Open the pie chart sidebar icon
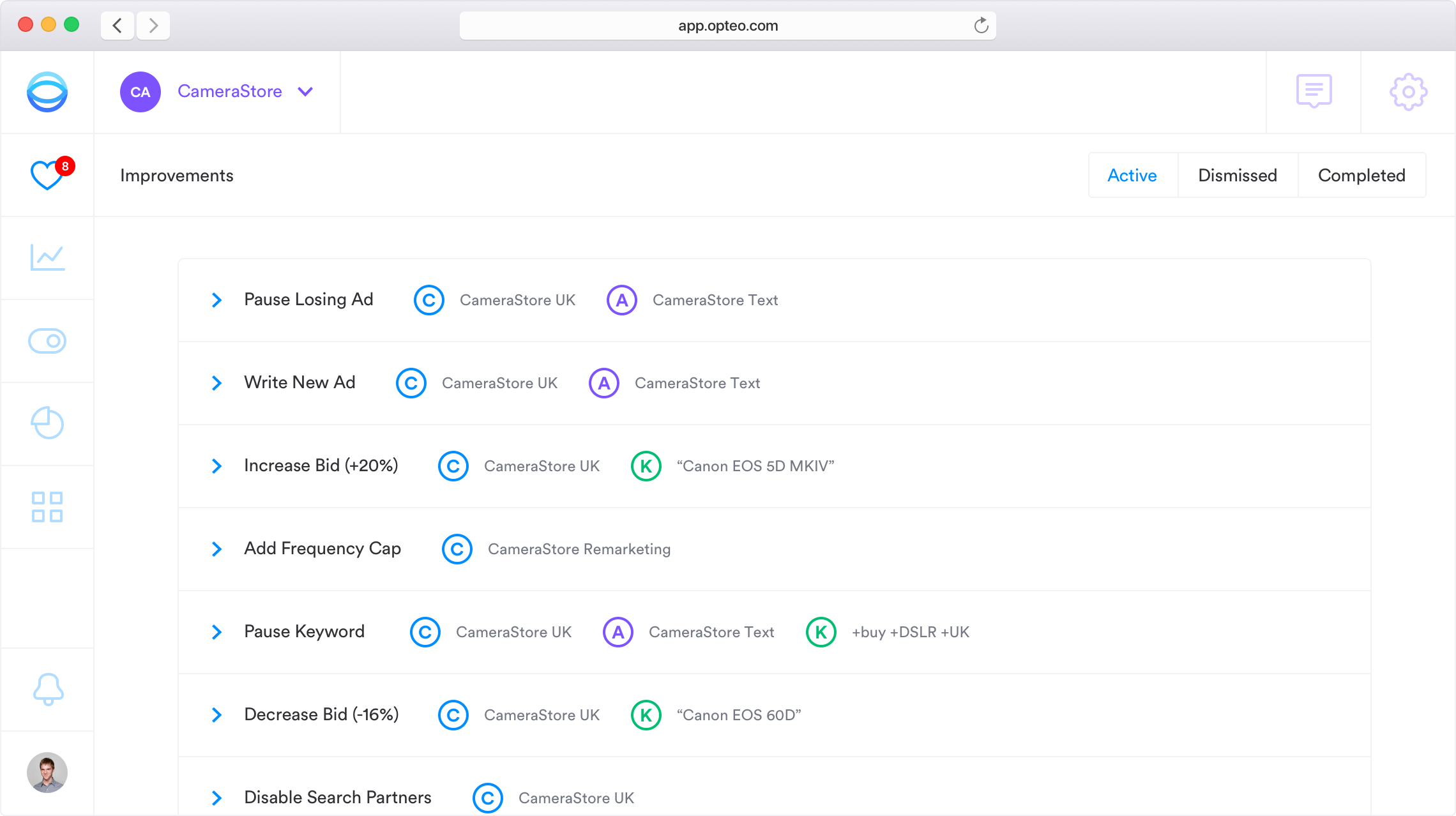The width and height of the screenshot is (1456, 816). point(47,423)
